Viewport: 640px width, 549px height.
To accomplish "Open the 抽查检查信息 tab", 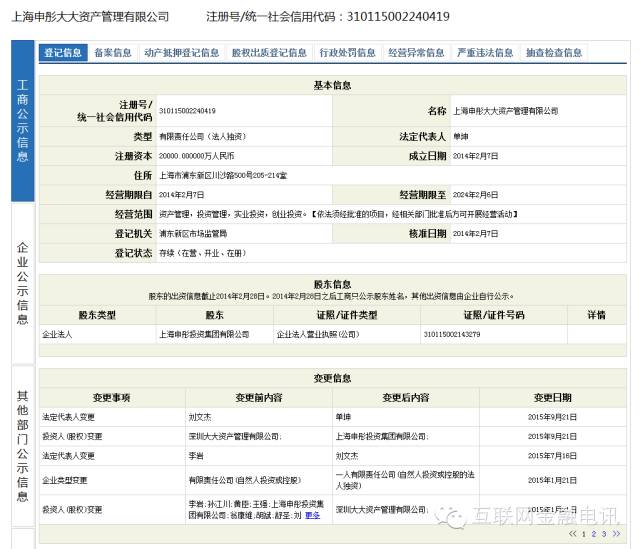I will [x=554, y=53].
